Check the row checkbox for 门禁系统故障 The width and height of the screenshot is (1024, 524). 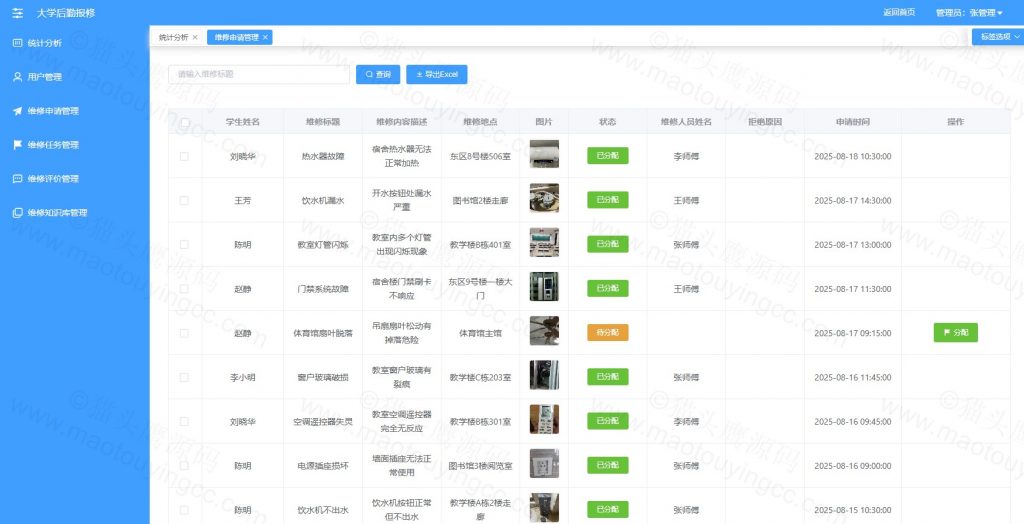click(184, 289)
